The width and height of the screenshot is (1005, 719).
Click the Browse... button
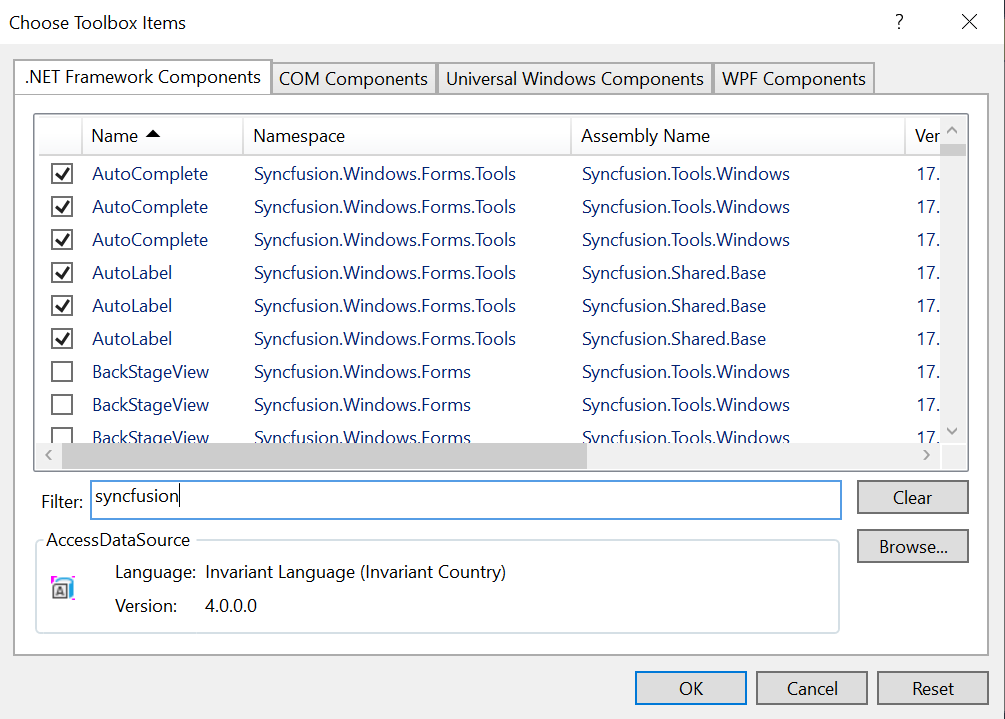click(912, 547)
